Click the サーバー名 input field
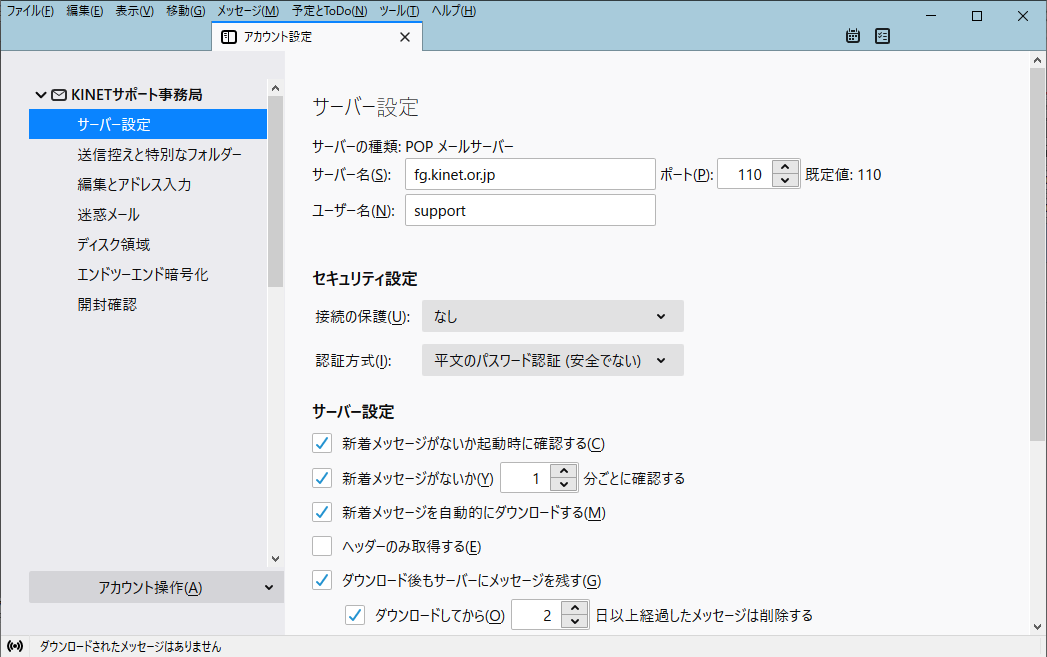The image size is (1047, 657). 530,174
